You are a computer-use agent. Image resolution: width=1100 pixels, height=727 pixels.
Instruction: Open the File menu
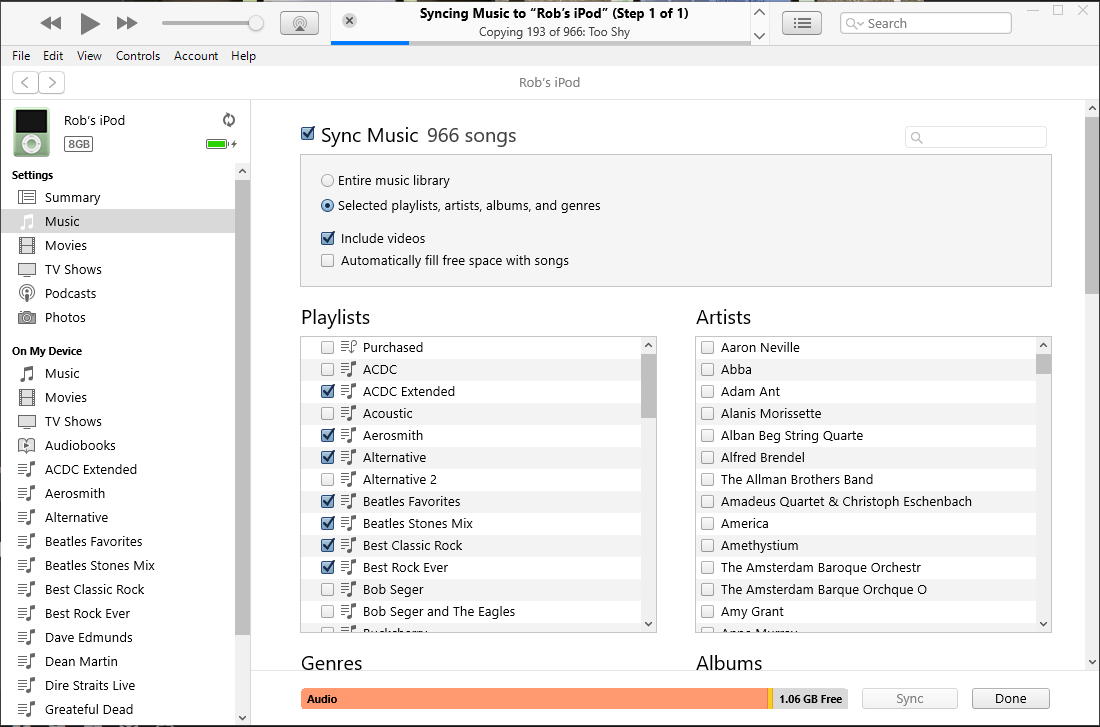[x=21, y=55]
